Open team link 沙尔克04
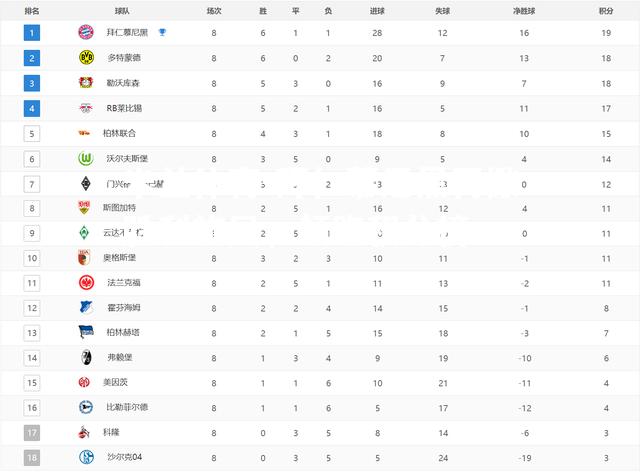The width and height of the screenshot is (640, 475). 124,457
